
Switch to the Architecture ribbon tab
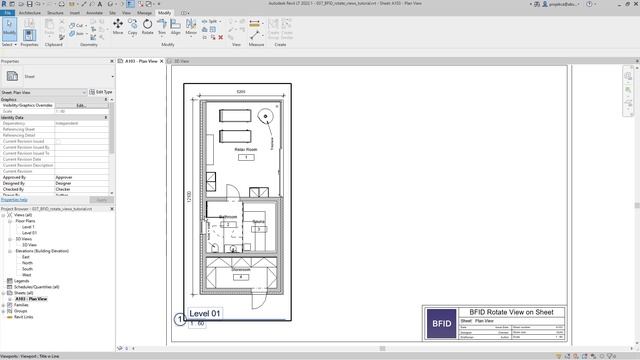point(29,13)
